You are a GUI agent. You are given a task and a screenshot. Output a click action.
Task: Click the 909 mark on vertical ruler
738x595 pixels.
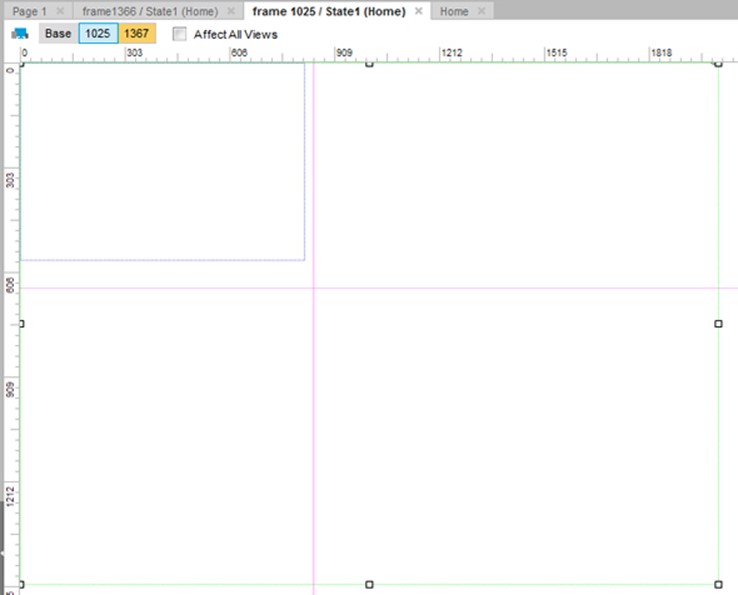10,389
